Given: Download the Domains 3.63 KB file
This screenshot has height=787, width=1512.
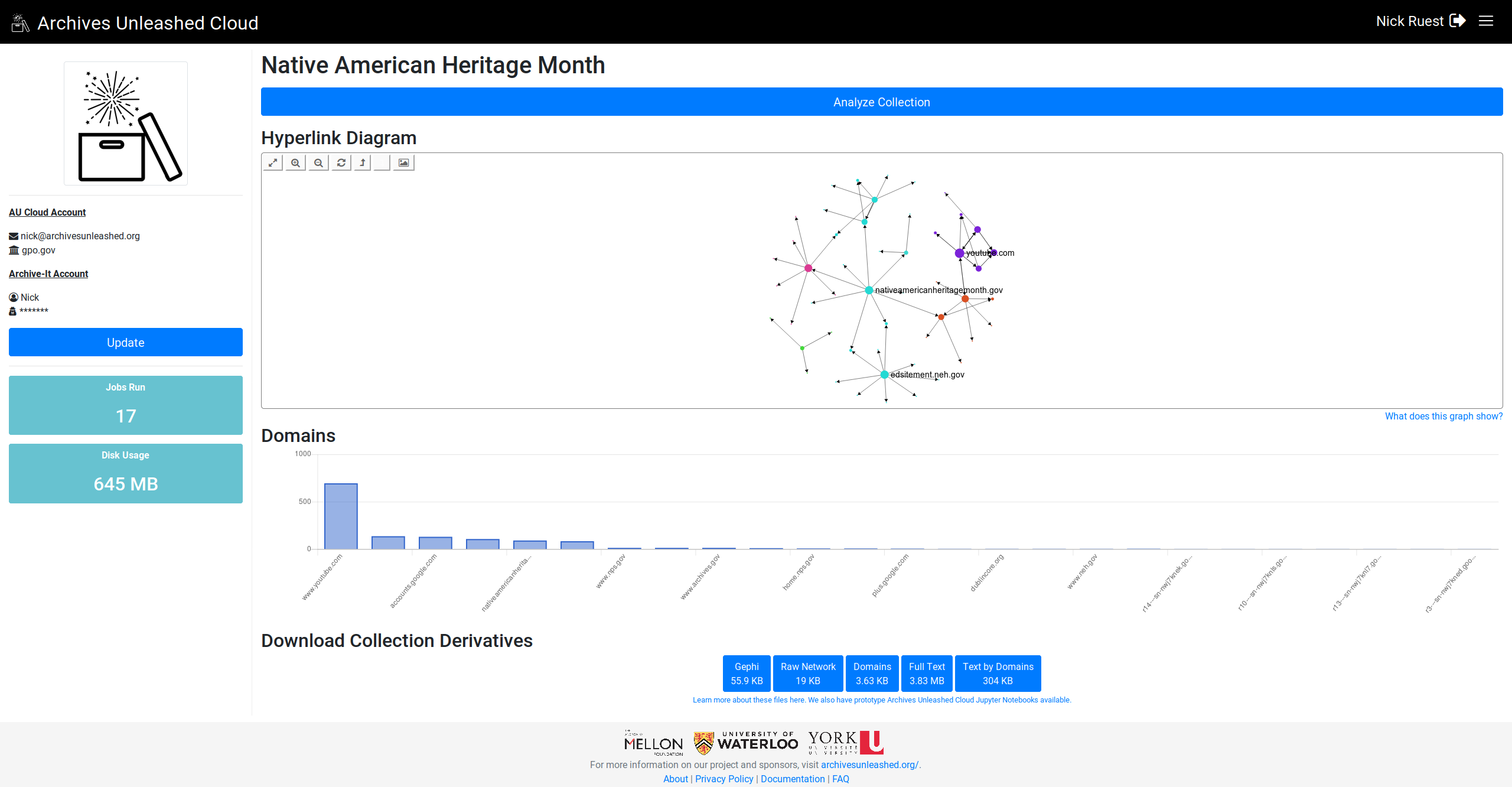Looking at the screenshot, I should pos(872,674).
